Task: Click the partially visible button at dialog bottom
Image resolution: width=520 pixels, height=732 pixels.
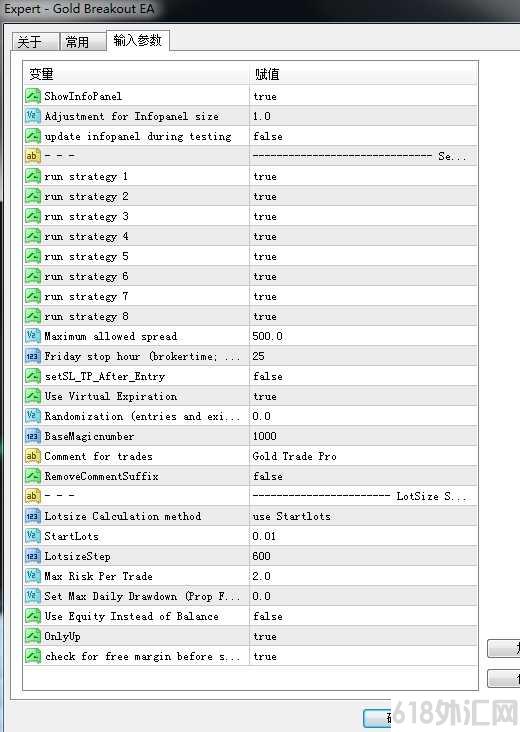Action: pos(377,718)
